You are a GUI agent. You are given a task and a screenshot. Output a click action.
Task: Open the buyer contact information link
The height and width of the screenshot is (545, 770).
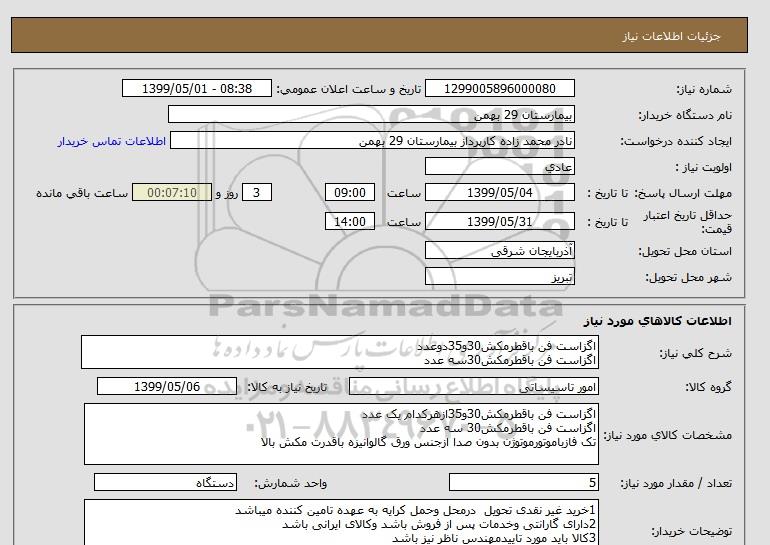pos(111,141)
